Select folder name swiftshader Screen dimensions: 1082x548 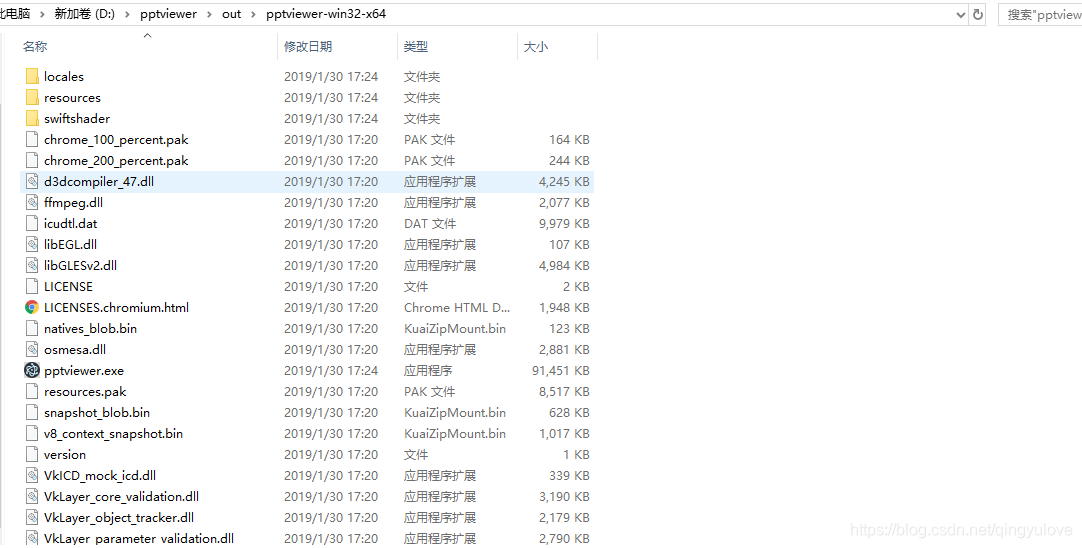[77, 119]
